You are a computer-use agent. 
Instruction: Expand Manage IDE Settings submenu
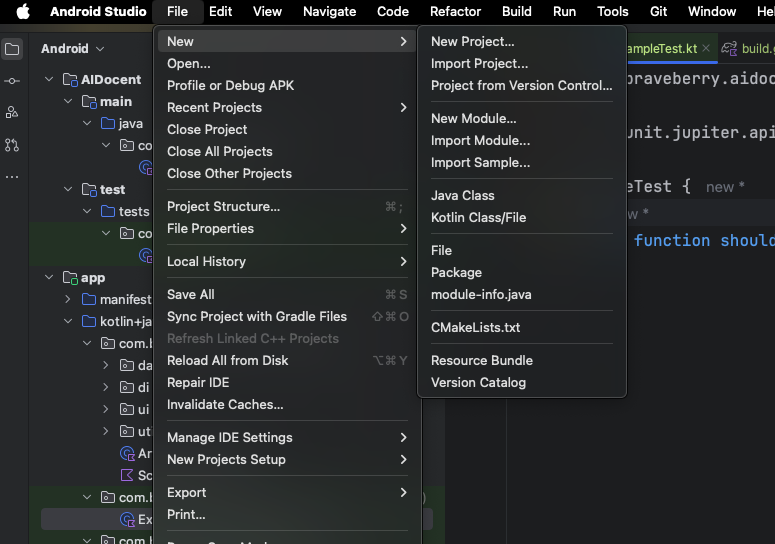288,438
